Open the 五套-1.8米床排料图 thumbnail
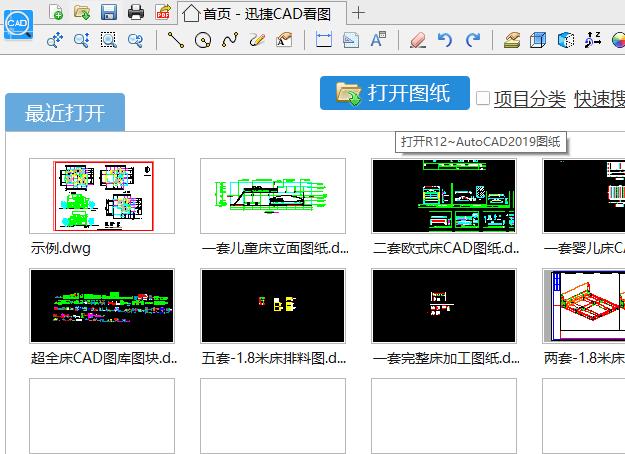This screenshot has width=625, height=454. point(273,306)
